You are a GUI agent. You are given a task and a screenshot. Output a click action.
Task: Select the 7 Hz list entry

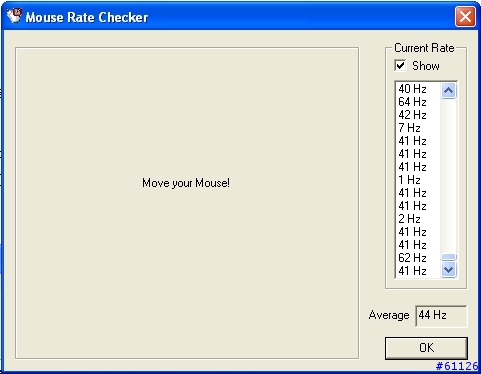pyautogui.click(x=418, y=128)
